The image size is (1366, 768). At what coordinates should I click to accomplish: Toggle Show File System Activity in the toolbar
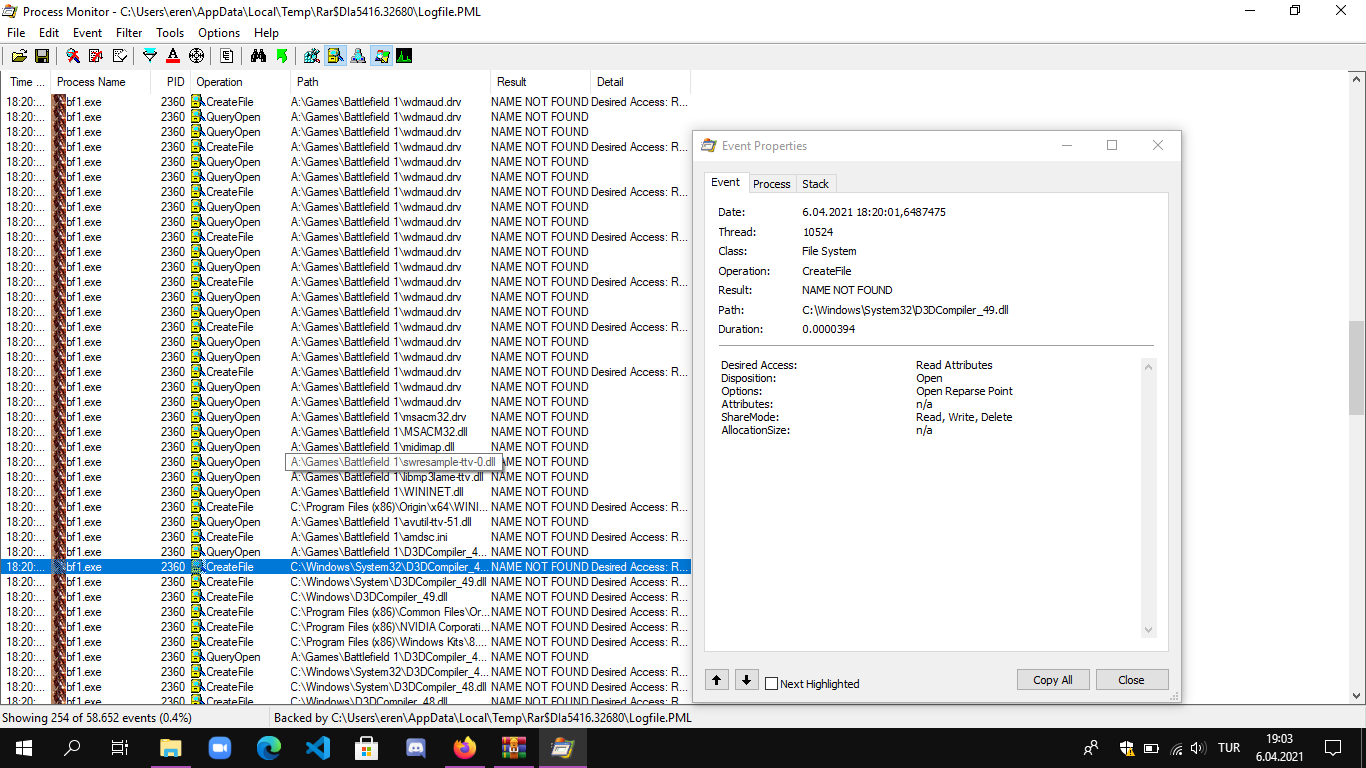coord(335,56)
